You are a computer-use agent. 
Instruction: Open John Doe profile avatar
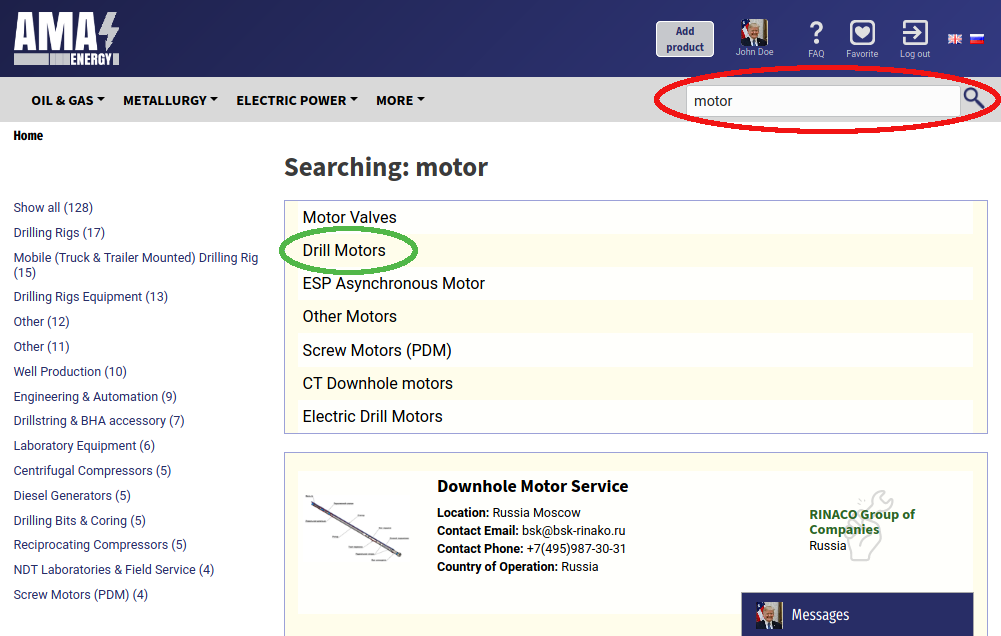click(x=754, y=32)
